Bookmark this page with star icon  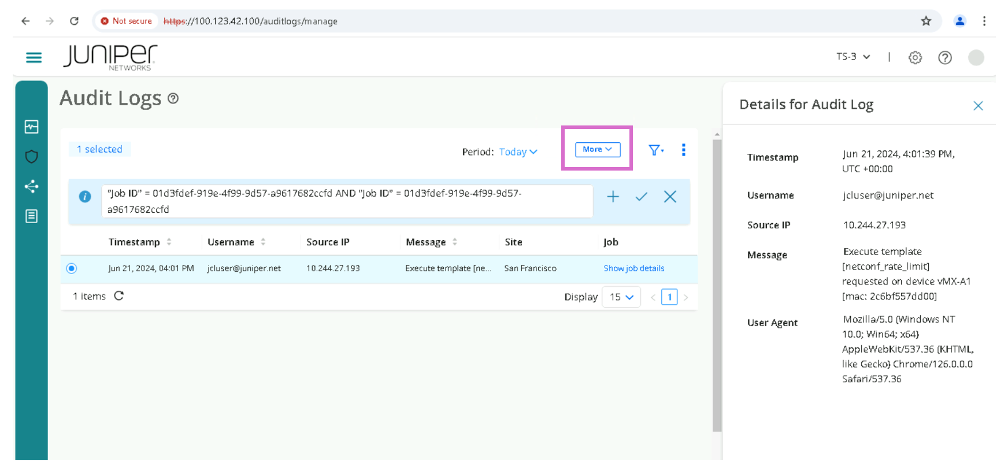click(926, 21)
